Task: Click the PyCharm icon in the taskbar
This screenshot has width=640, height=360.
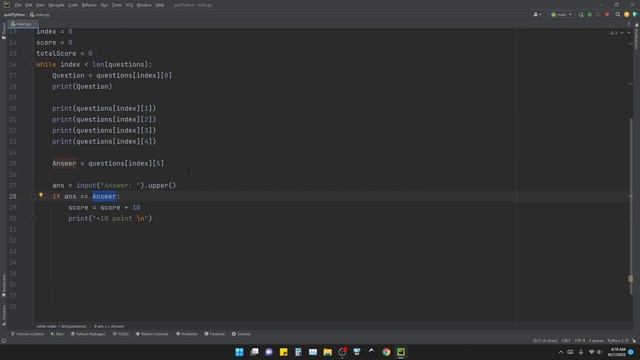Action: 401,352
